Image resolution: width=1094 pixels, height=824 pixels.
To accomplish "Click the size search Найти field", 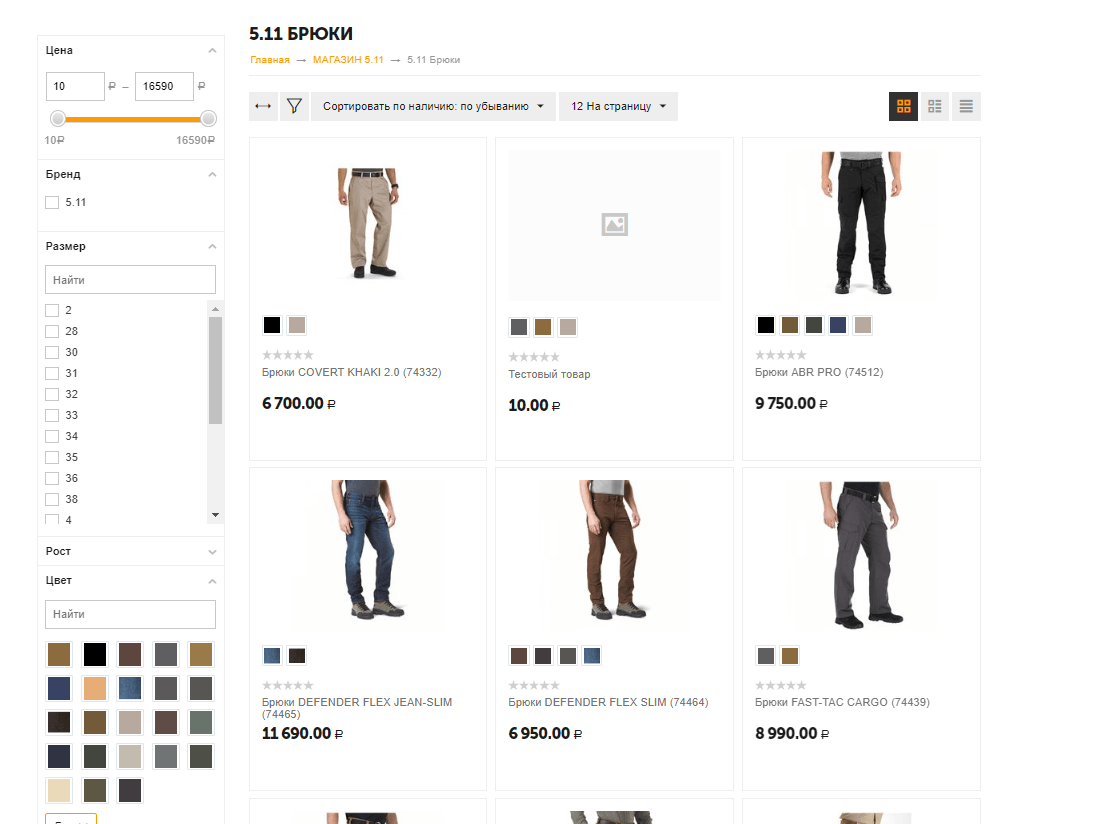I will coord(130,280).
